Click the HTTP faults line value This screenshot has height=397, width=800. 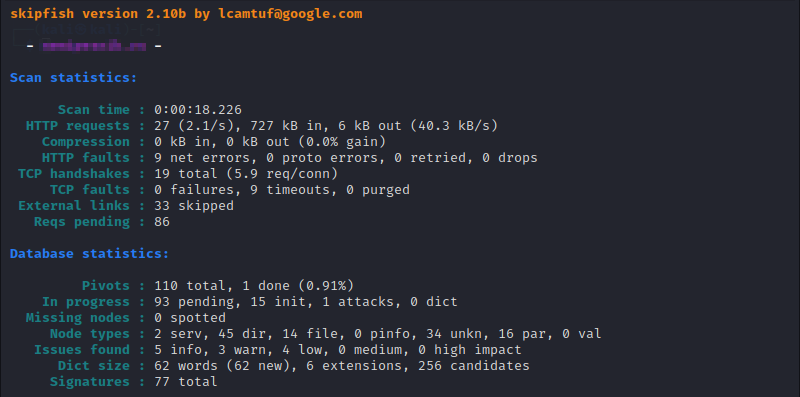click(x=346, y=158)
